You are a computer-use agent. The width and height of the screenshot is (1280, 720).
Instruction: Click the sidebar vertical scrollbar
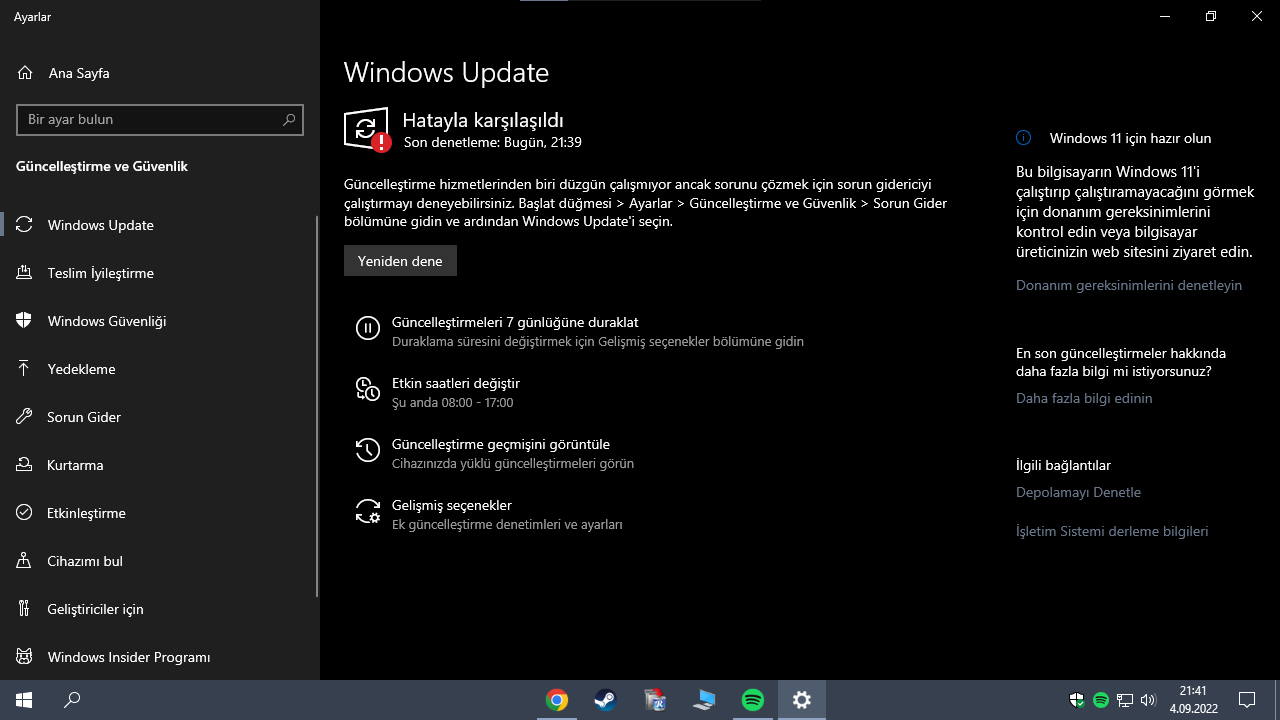pyautogui.click(x=317, y=405)
